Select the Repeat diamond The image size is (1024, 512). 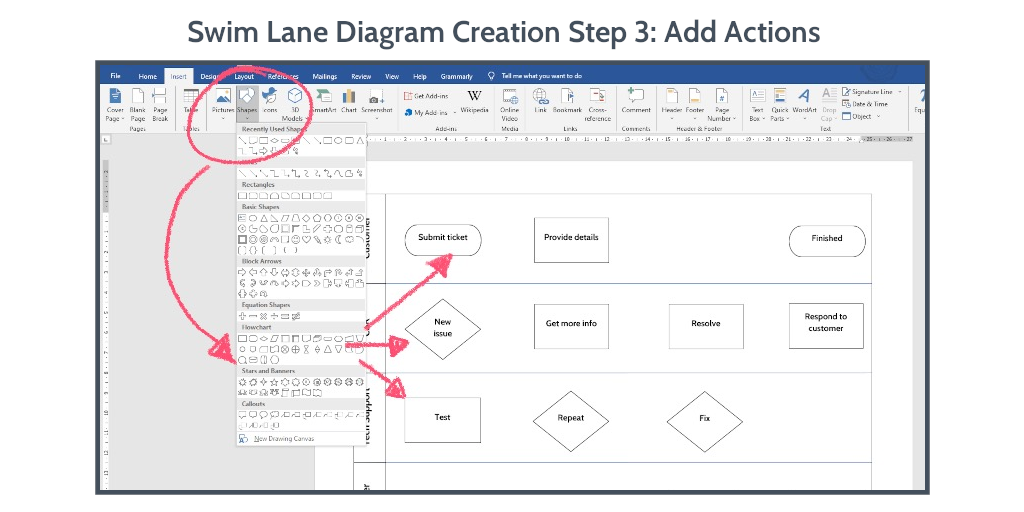pos(571,421)
